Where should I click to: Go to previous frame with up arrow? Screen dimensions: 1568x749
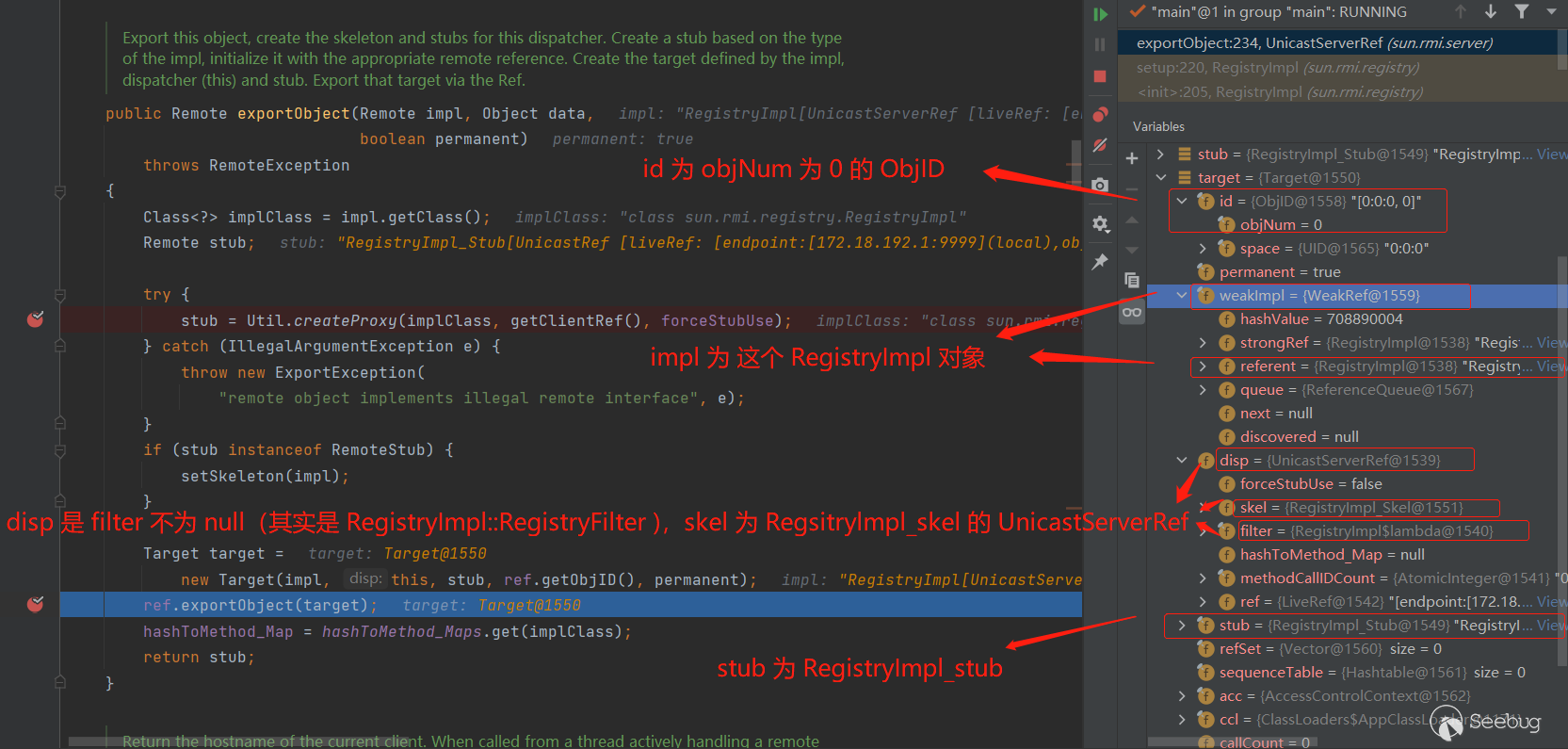pos(1461,11)
